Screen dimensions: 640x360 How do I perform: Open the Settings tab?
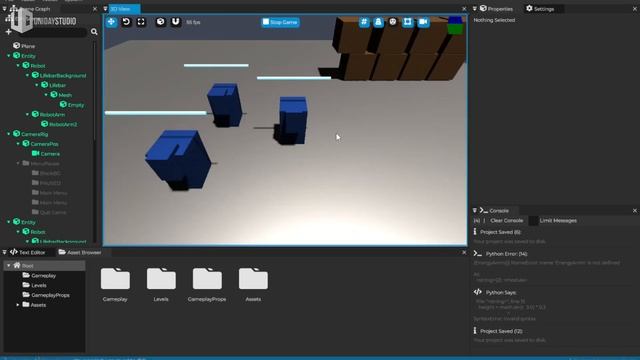(x=544, y=9)
